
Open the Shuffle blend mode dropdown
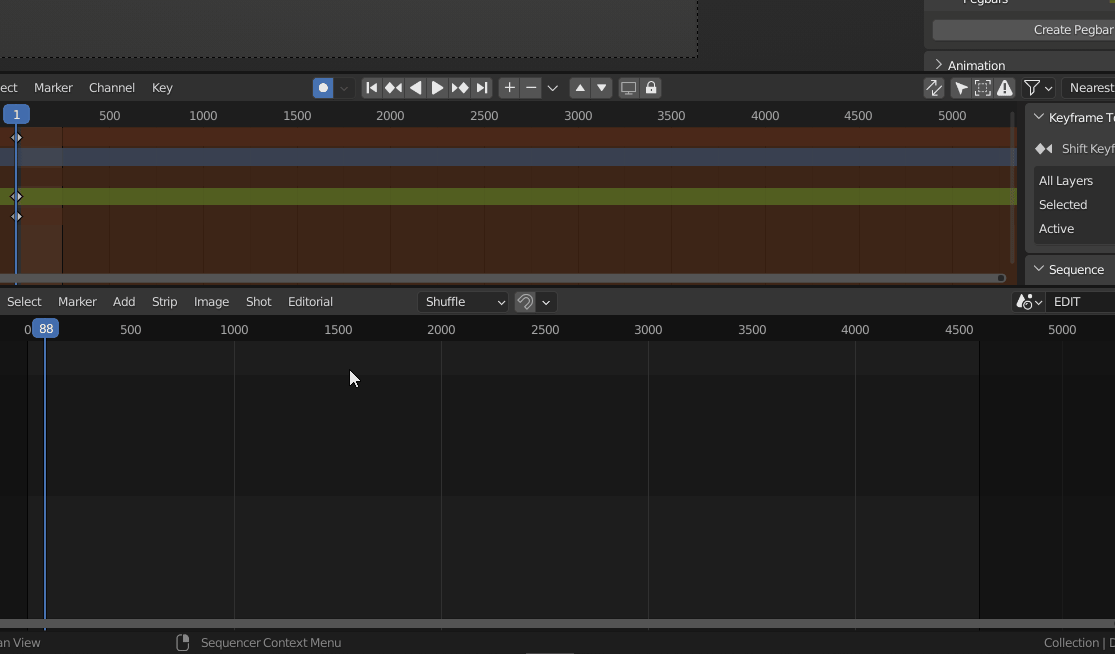(x=463, y=302)
